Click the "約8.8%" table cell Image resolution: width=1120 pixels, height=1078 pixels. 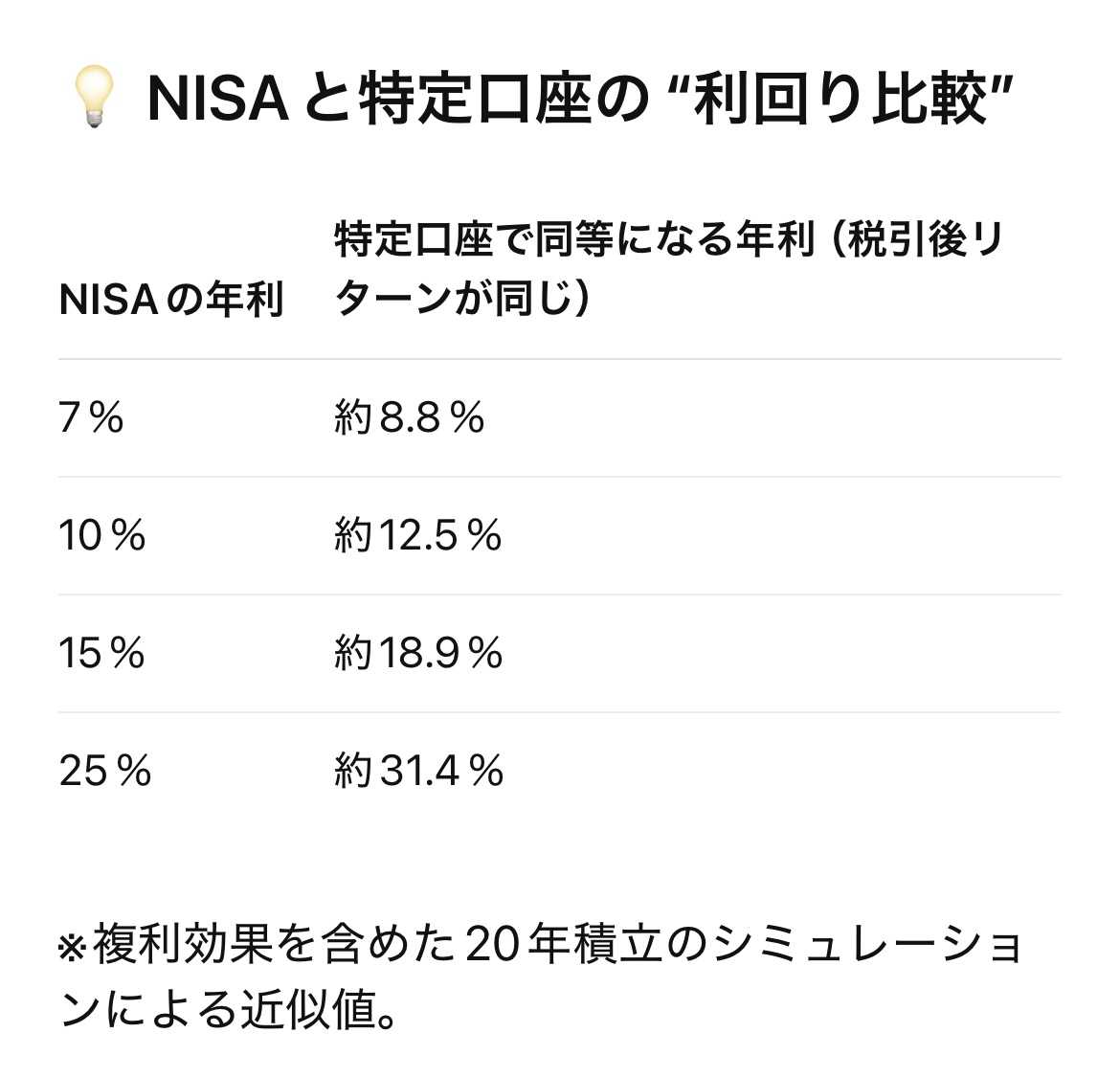410,417
